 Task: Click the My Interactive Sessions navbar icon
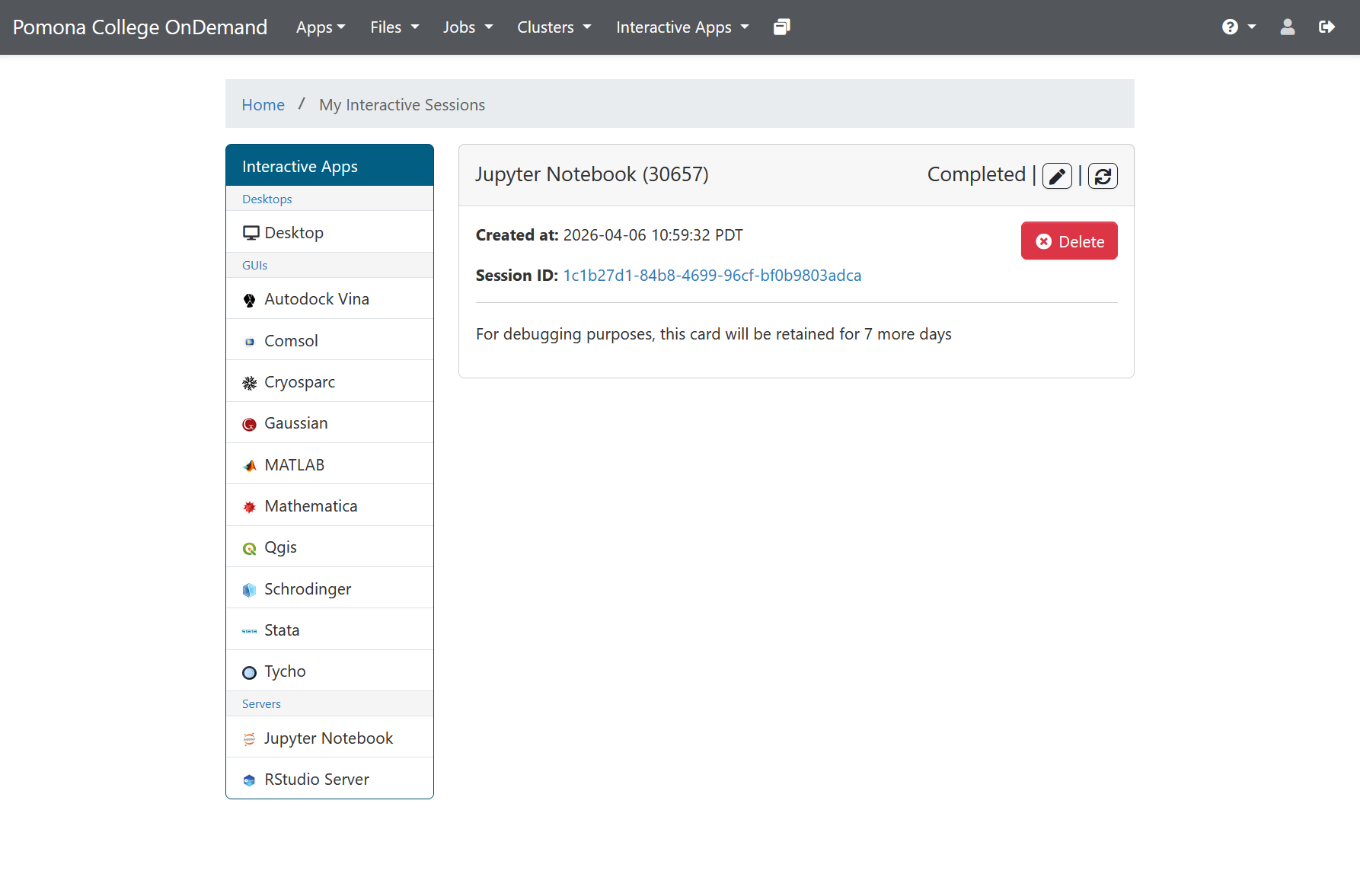coord(781,27)
